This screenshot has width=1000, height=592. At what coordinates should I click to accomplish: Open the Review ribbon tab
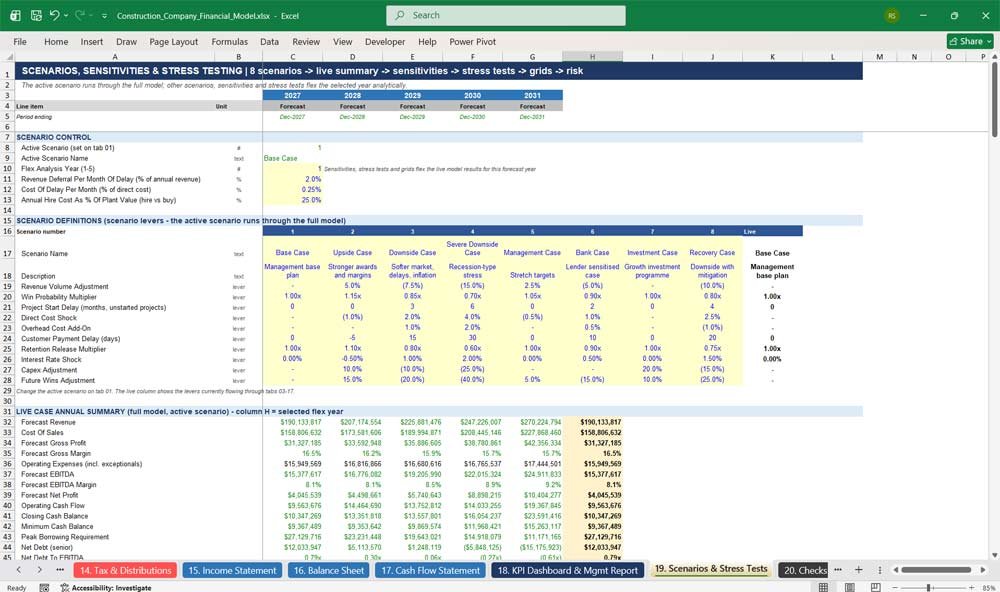(306, 41)
